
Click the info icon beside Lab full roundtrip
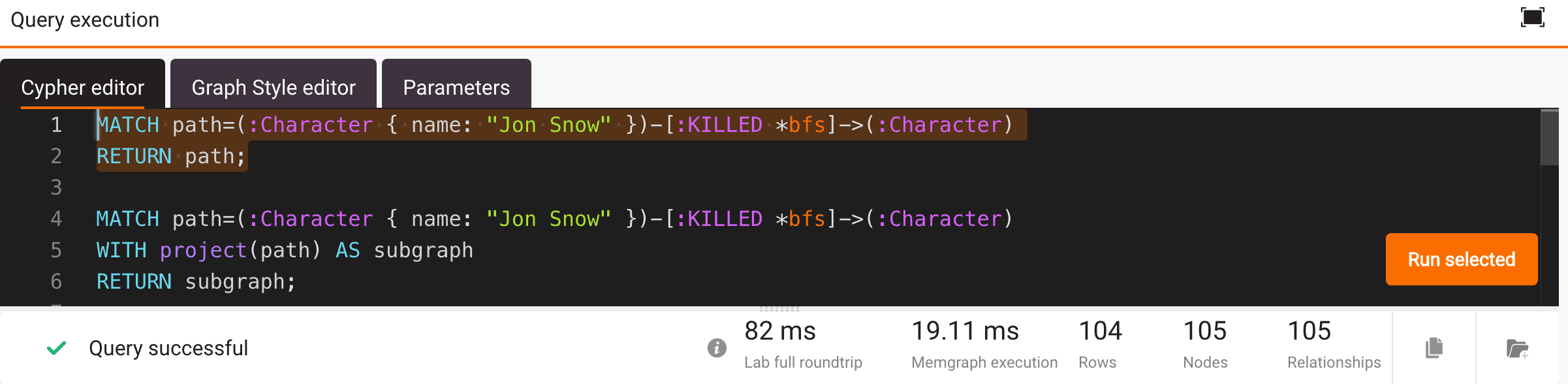coord(717,348)
